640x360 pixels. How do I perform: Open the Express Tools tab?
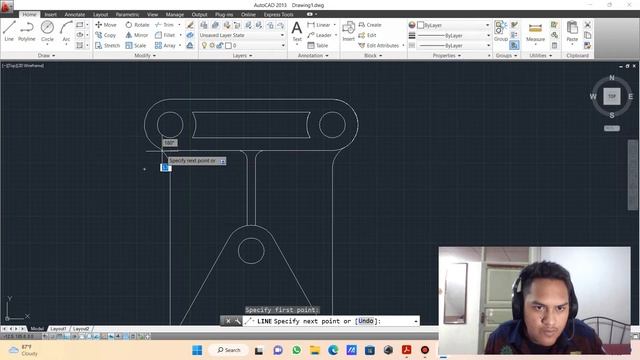278,14
